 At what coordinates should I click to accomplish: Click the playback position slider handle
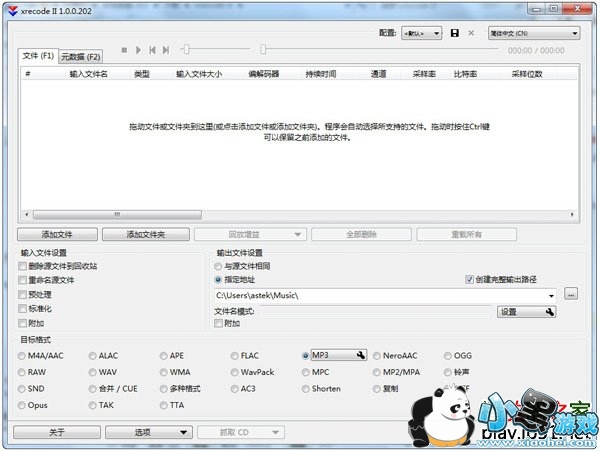click(263, 49)
